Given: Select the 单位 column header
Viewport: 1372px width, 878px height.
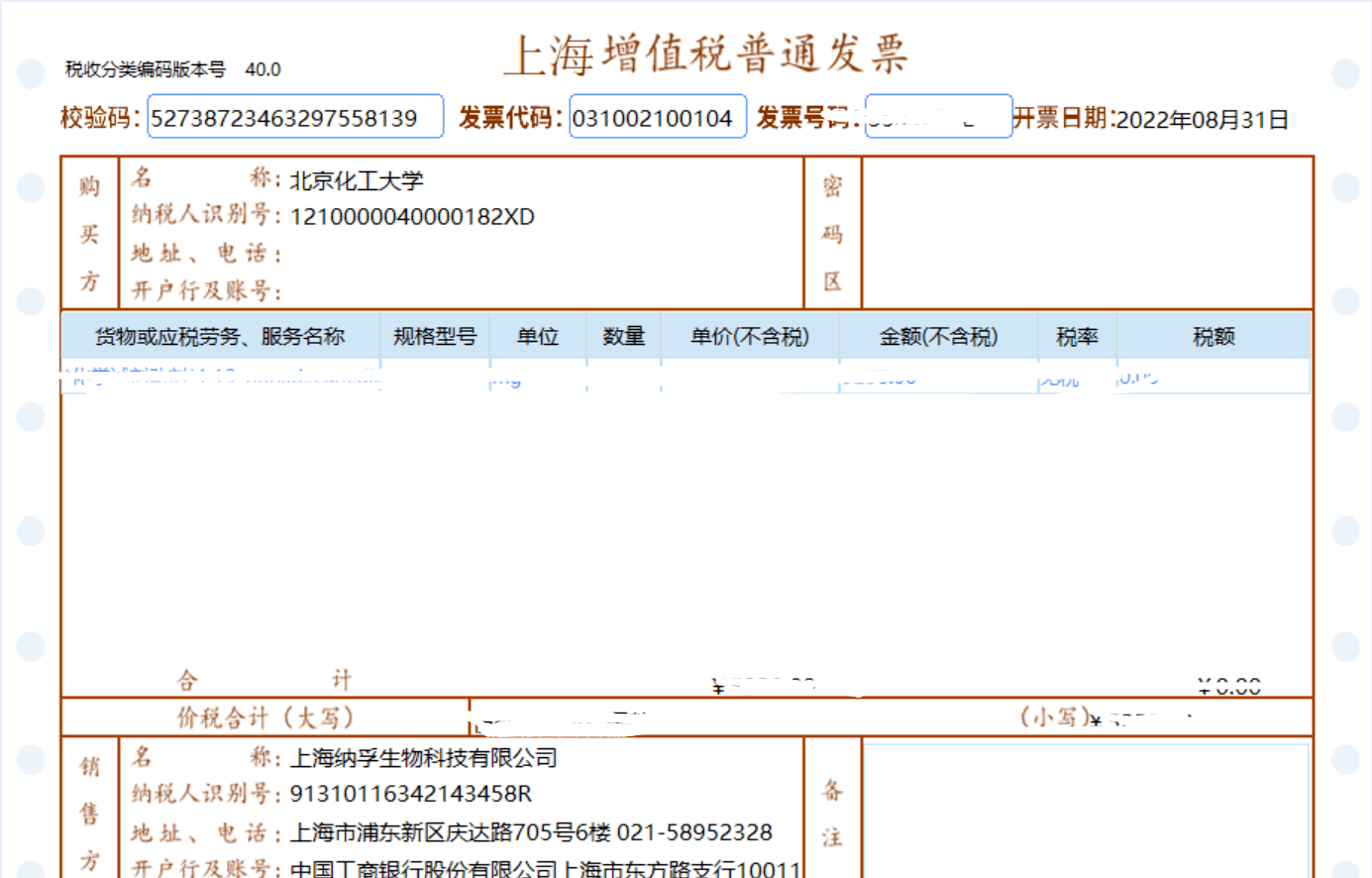Looking at the screenshot, I should pos(538,337).
